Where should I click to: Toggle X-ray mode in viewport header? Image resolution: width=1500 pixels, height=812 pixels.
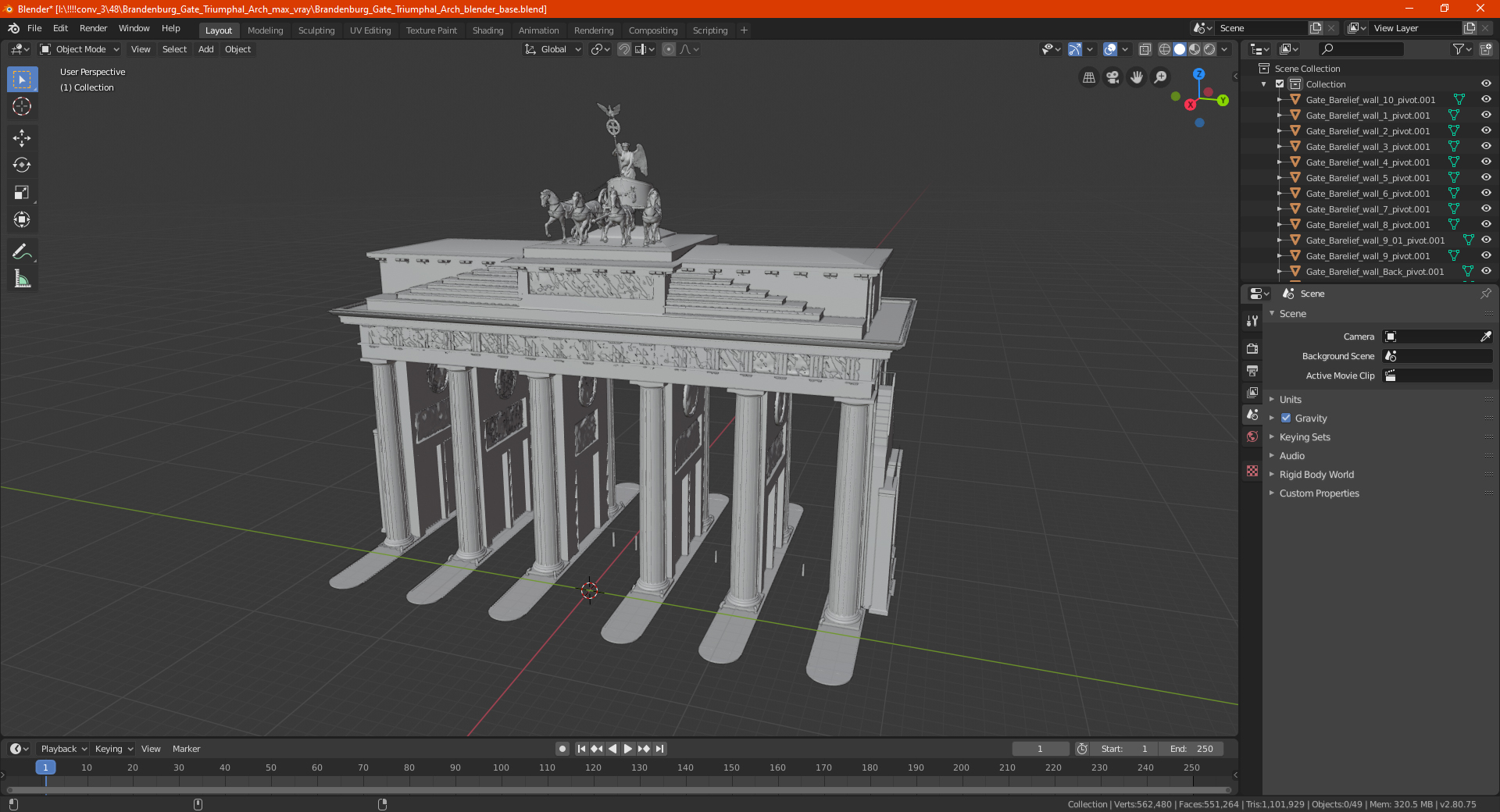(x=1145, y=49)
